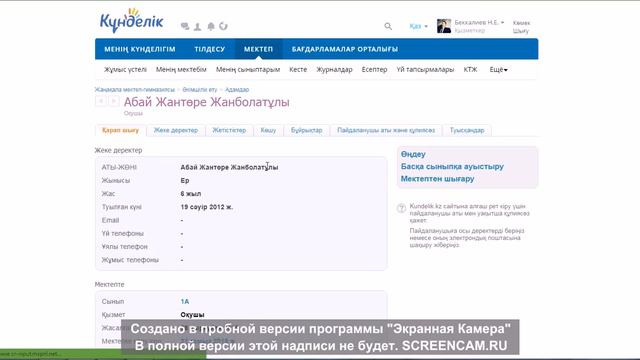Screen dimensions: 640x360
Task: Click the gender value Ер
Action: [185, 180]
